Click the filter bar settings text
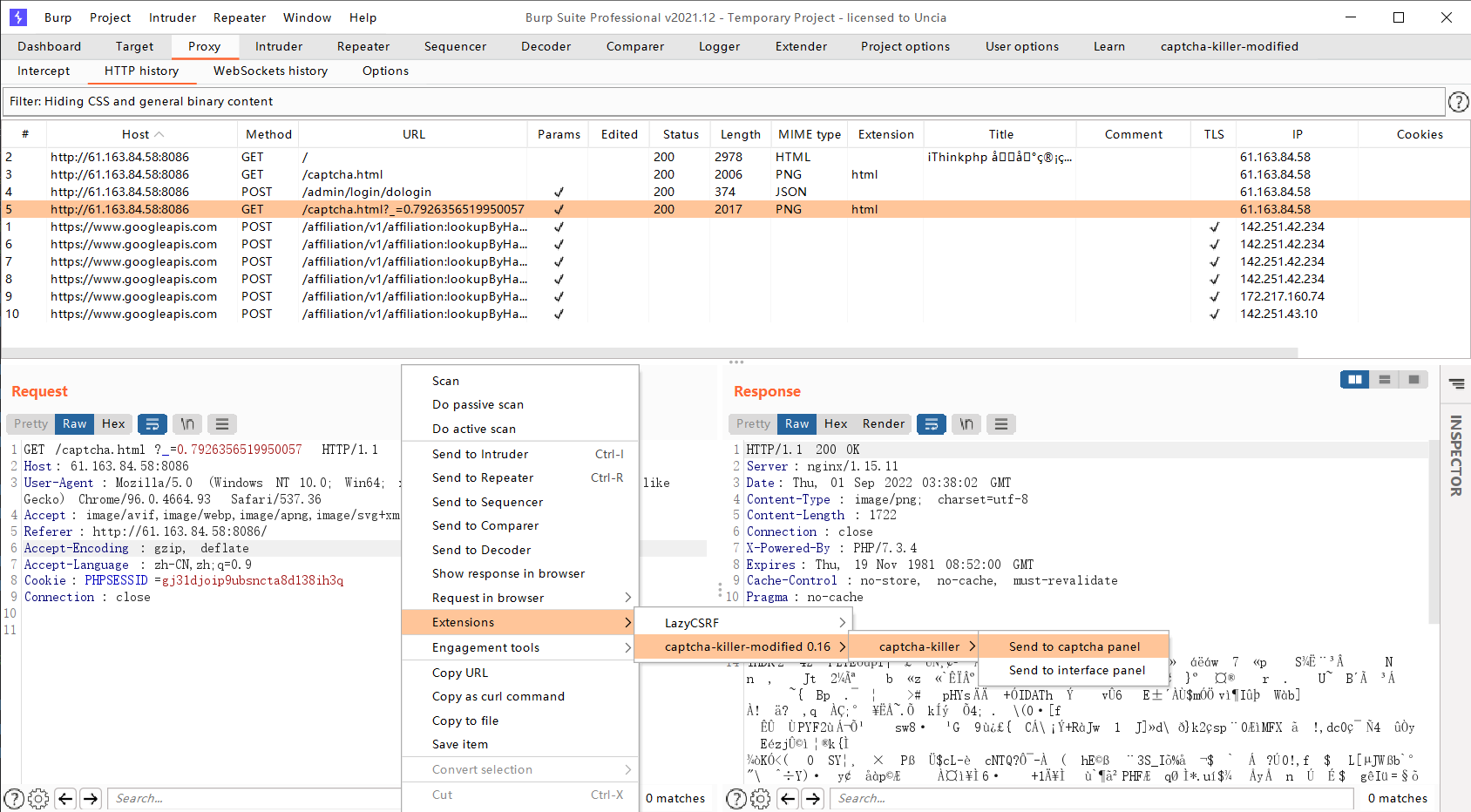 coord(141,102)
